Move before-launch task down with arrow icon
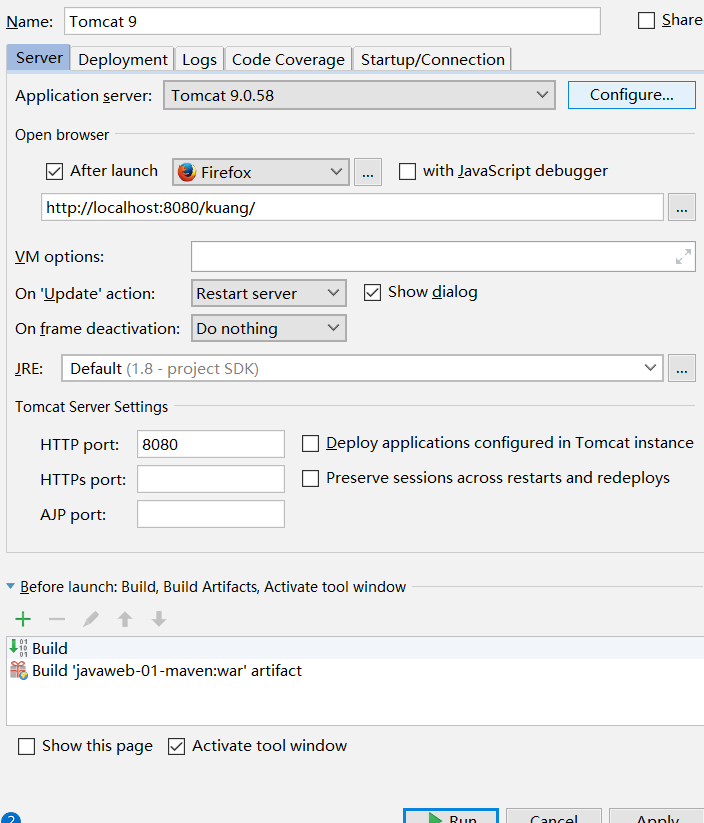 coord(159,619)
